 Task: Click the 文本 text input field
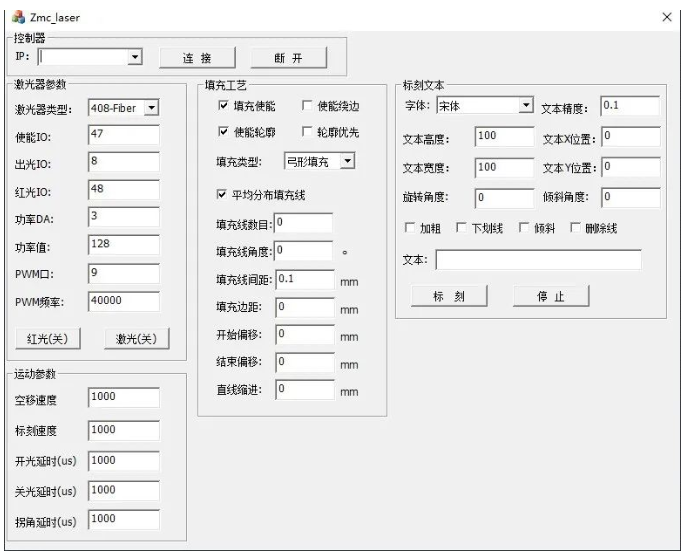coord(538,260)
